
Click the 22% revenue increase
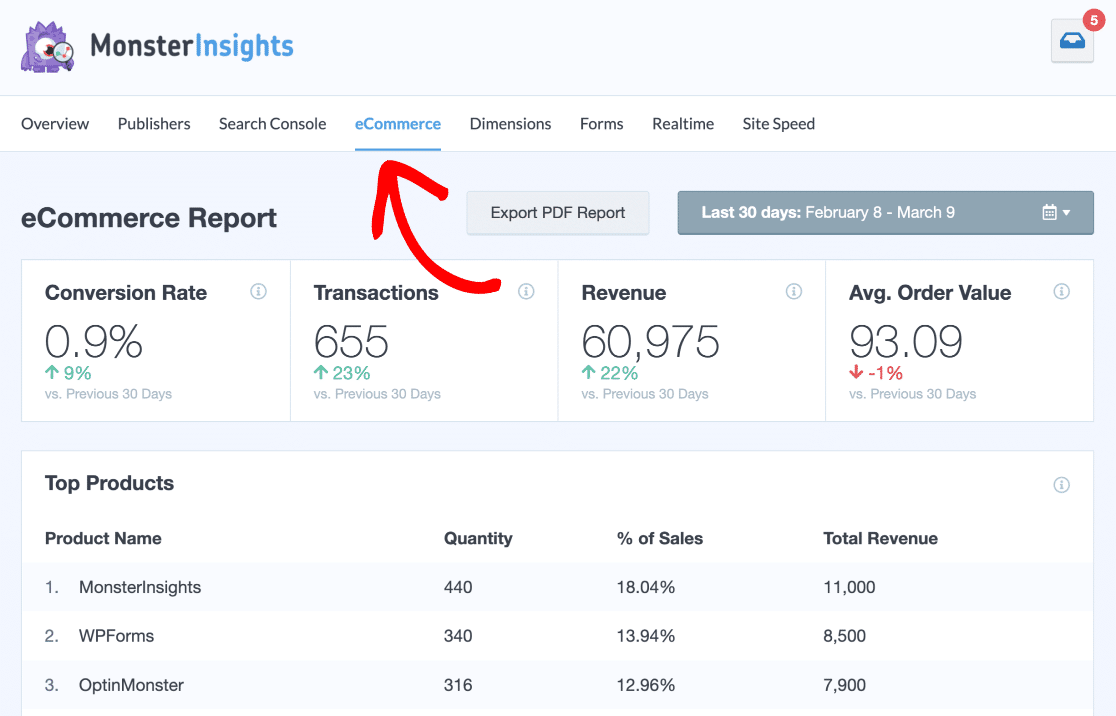pos(609,373)
